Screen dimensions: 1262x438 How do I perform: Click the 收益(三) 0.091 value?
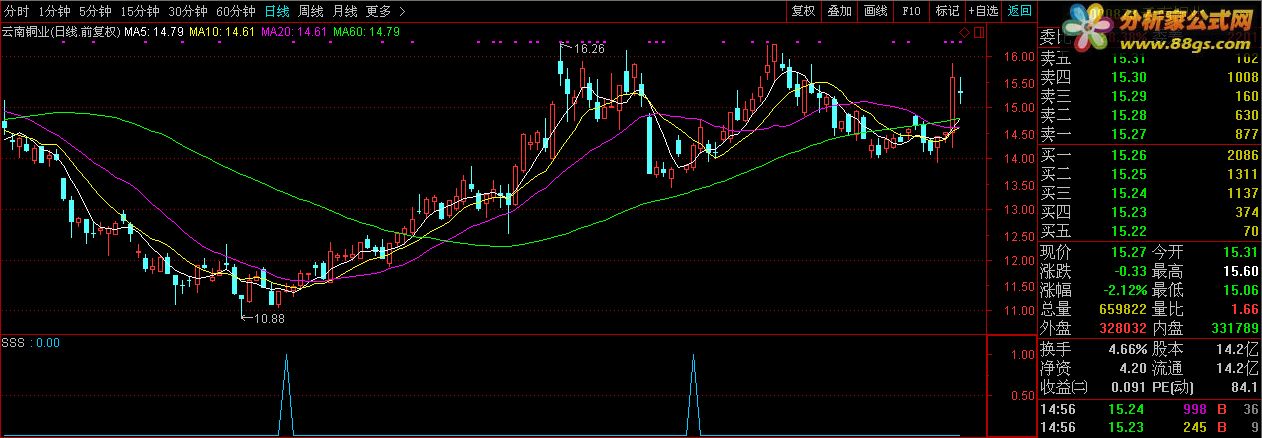click(x=1129, y=387)
